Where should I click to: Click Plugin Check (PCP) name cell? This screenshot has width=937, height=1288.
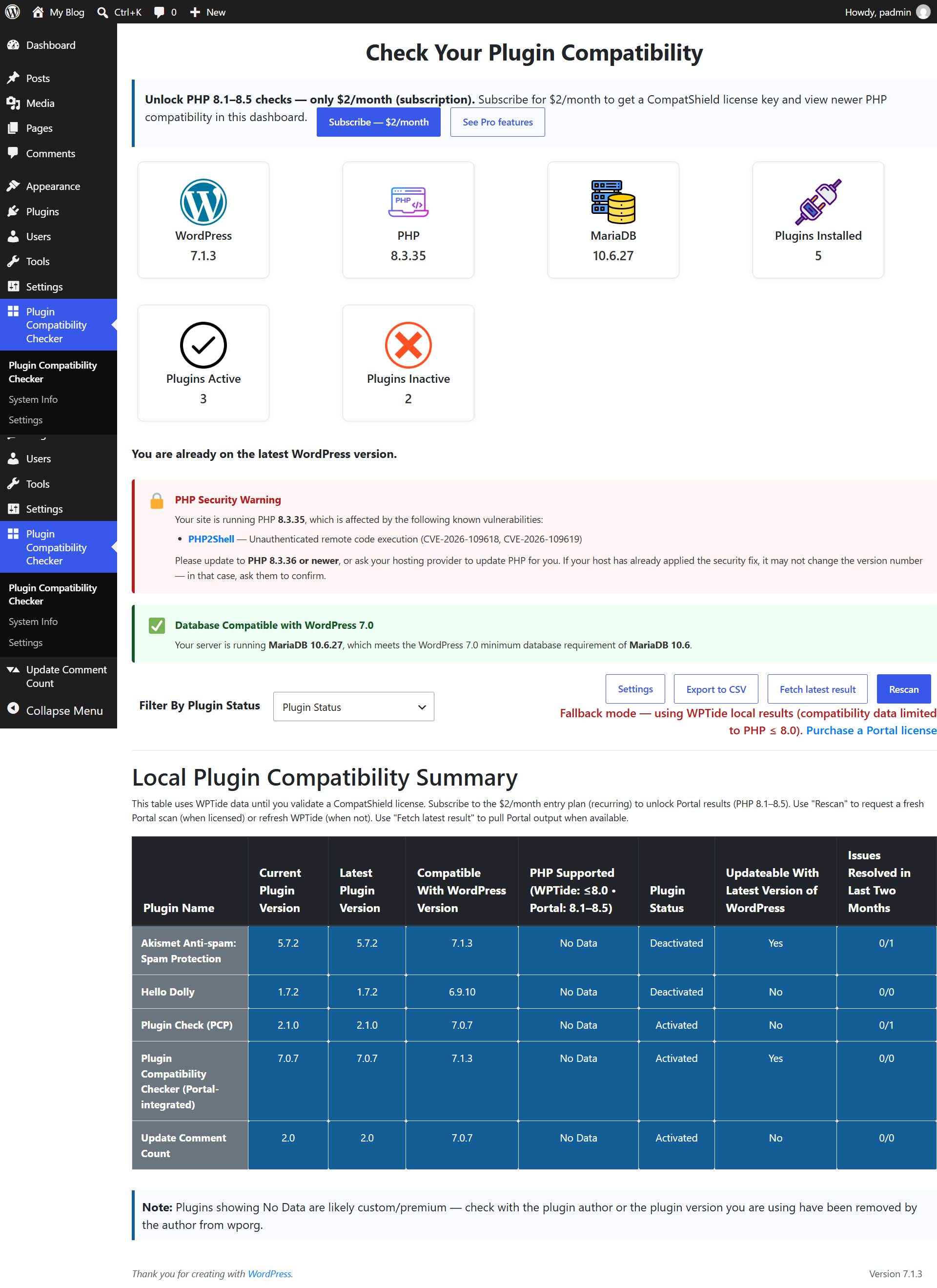(189, 1025)
